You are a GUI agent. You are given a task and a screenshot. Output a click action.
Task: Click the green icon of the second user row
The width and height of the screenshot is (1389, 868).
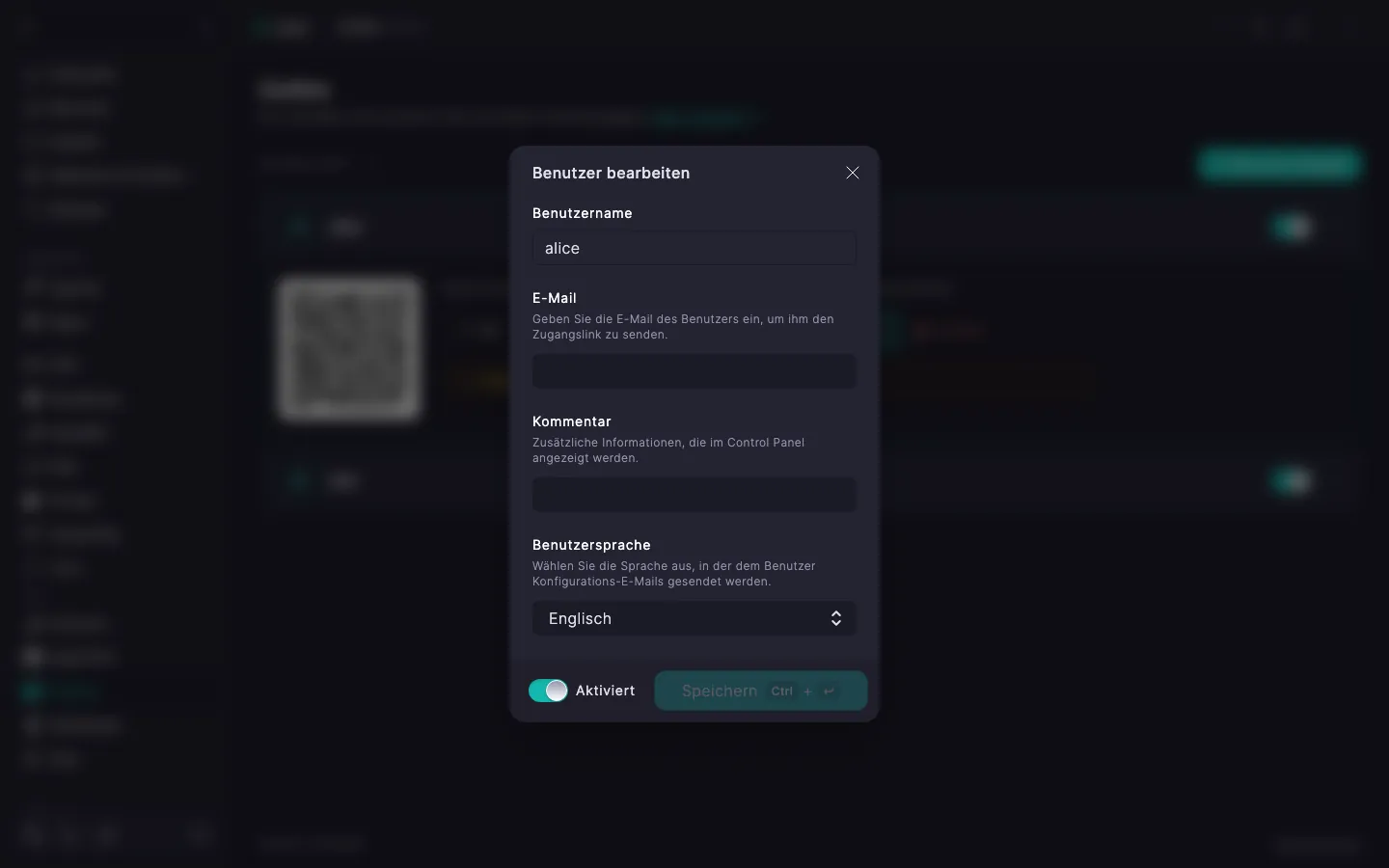click(299, 480)
